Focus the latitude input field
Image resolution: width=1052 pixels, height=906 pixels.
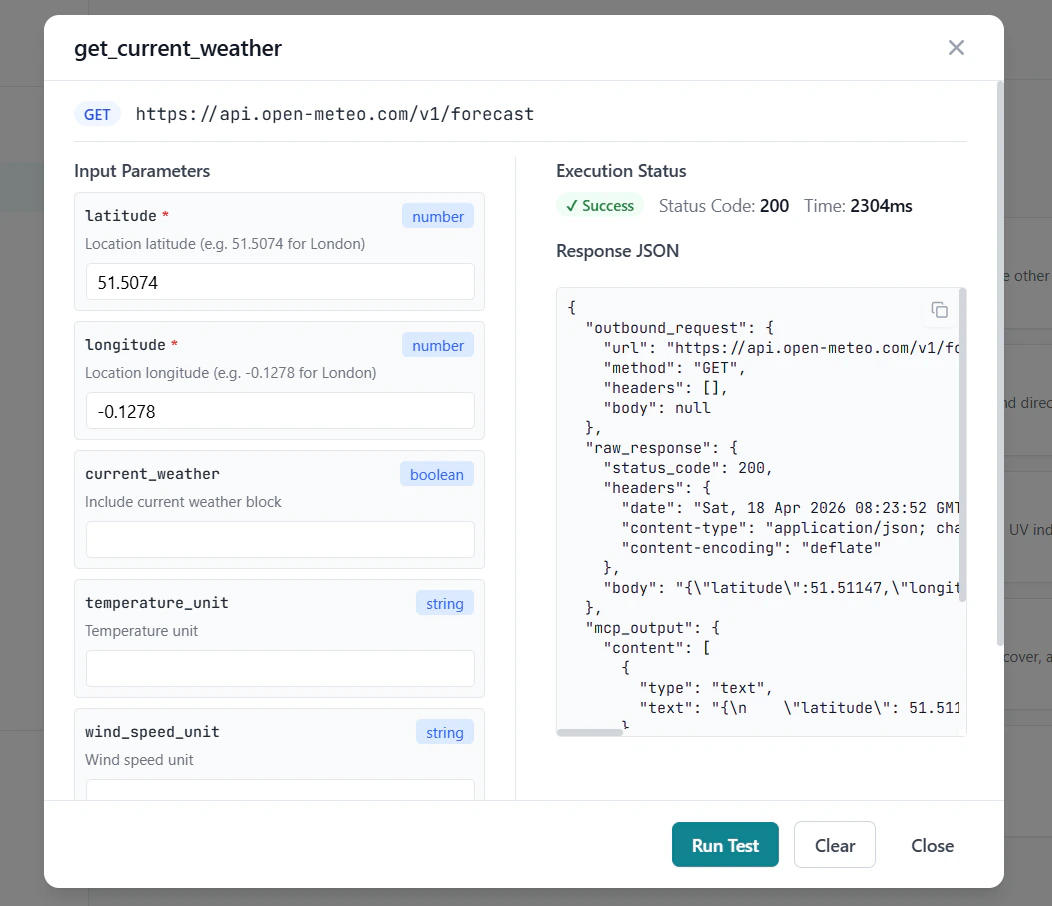pyautogui.click(x=280, y=282)
